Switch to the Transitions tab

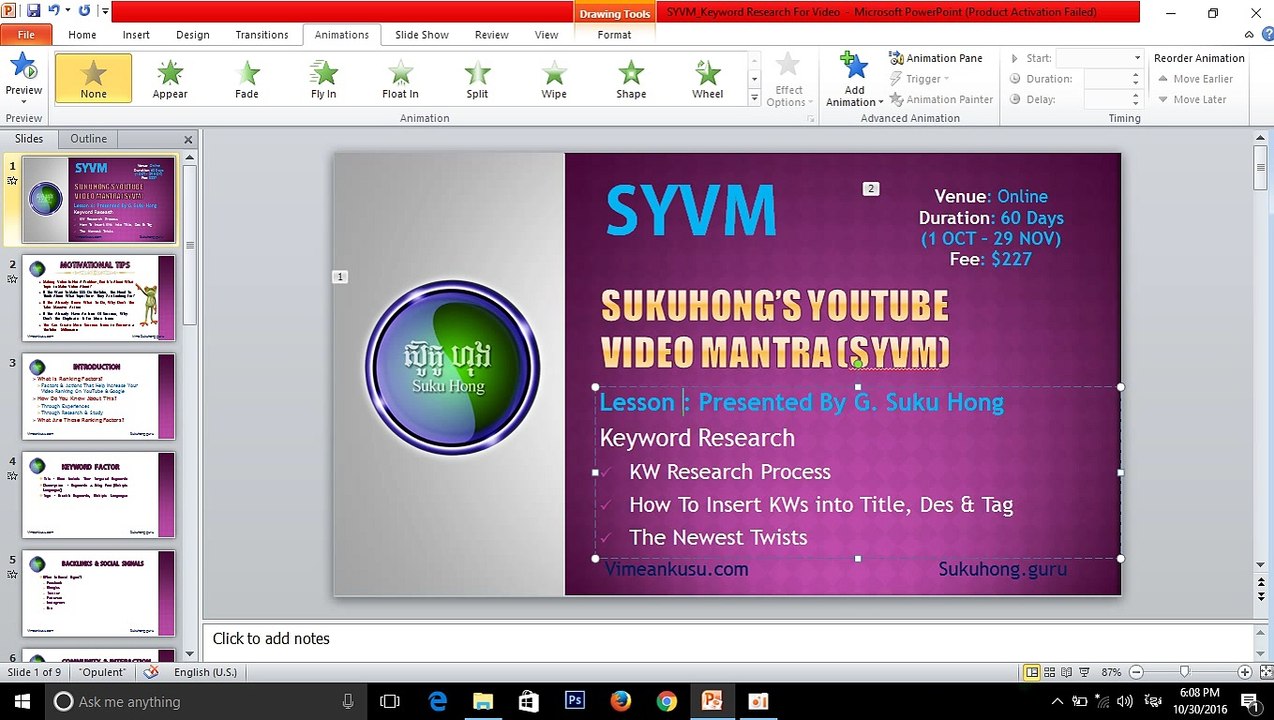coord(262,34)
